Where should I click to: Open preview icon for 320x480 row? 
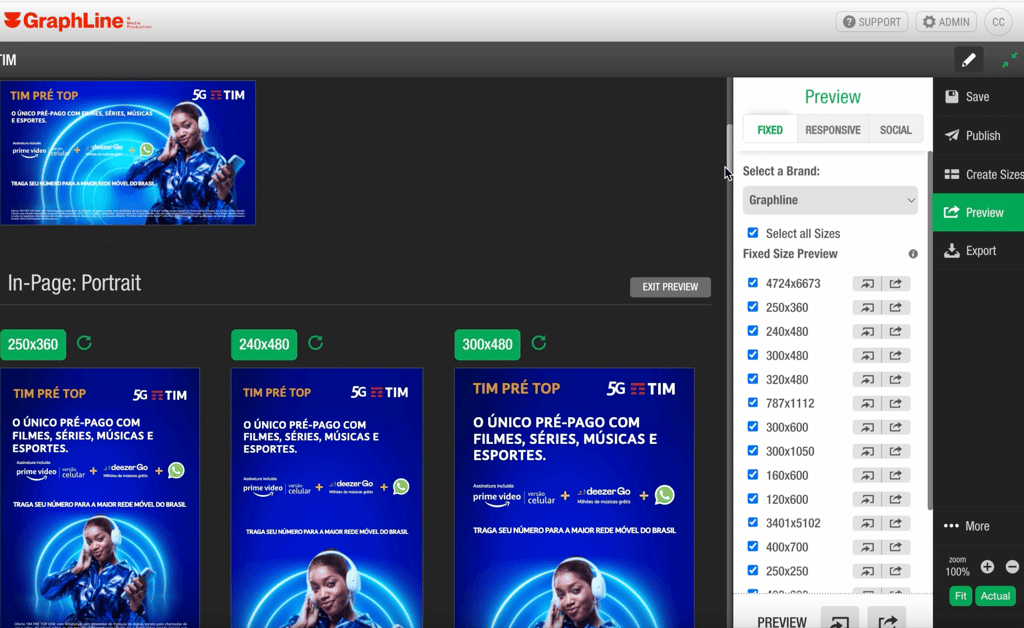(867, 379)
